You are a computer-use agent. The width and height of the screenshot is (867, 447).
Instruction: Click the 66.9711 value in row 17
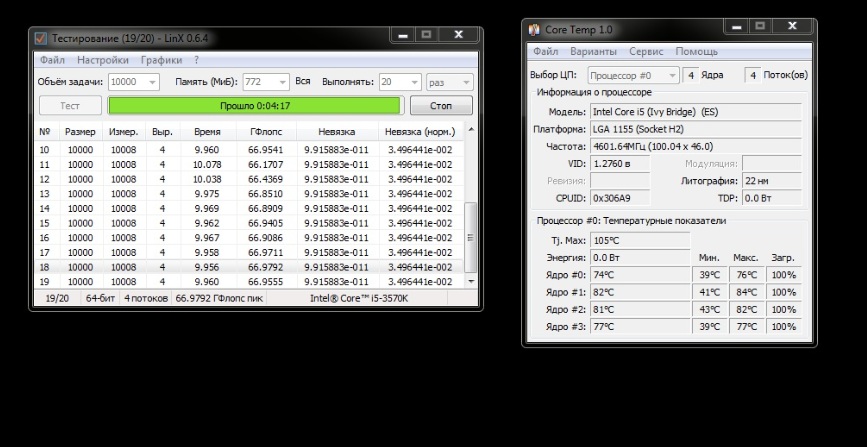pyautogui.click(x=265, y=252)
